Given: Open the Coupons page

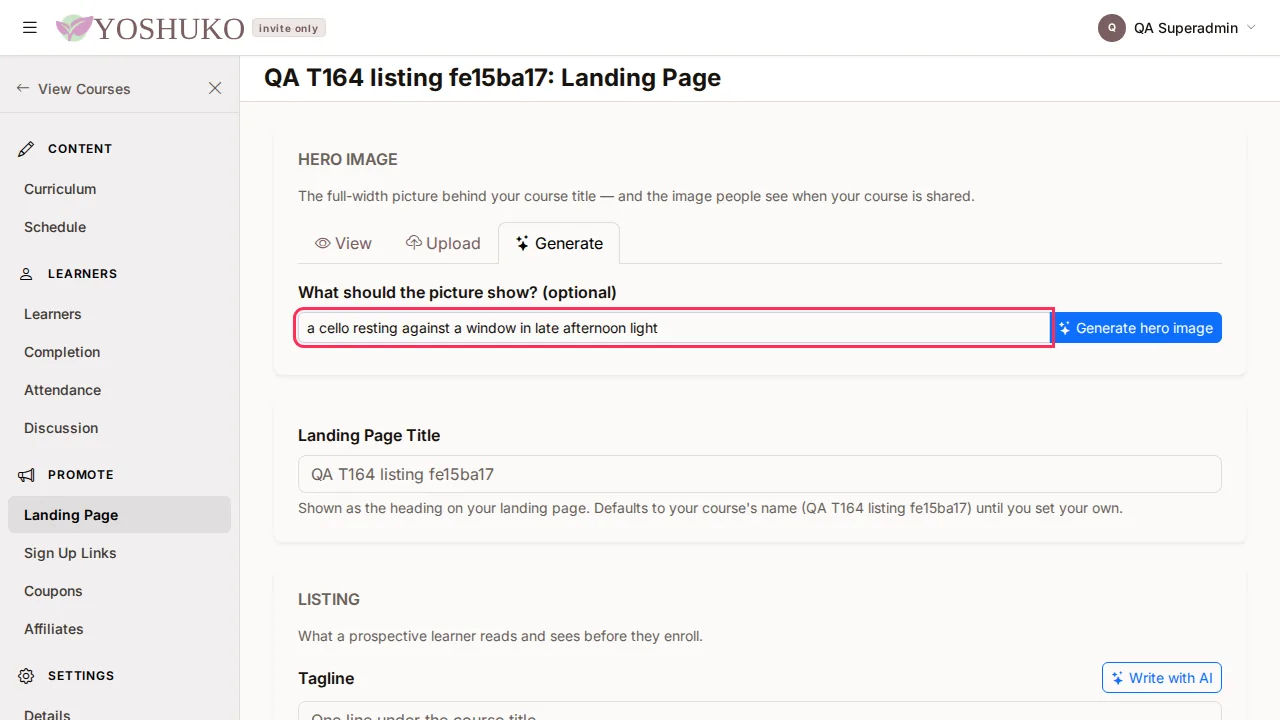Looking at the screenshot, I should click(53, 591).
